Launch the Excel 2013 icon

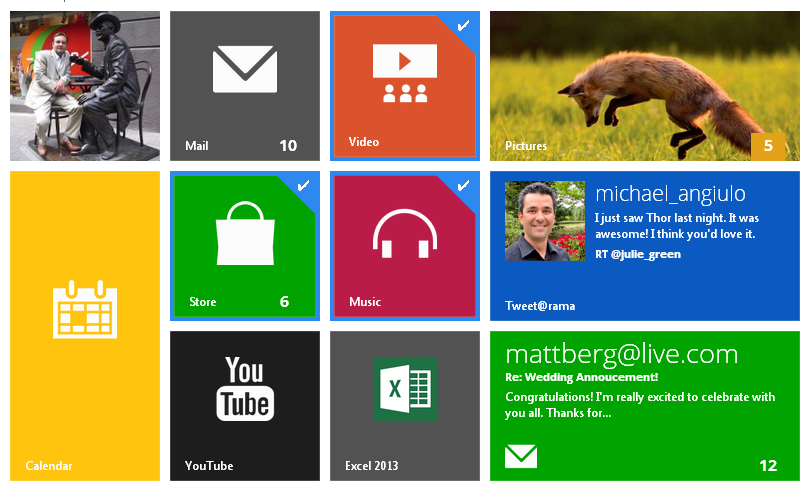click(x=404, y=389)
